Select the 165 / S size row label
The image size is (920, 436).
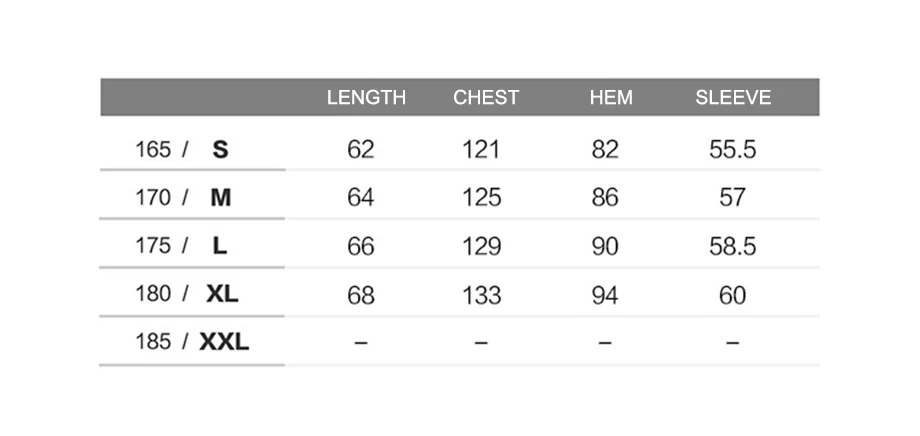pyautogui.click(x=182, y=150)
